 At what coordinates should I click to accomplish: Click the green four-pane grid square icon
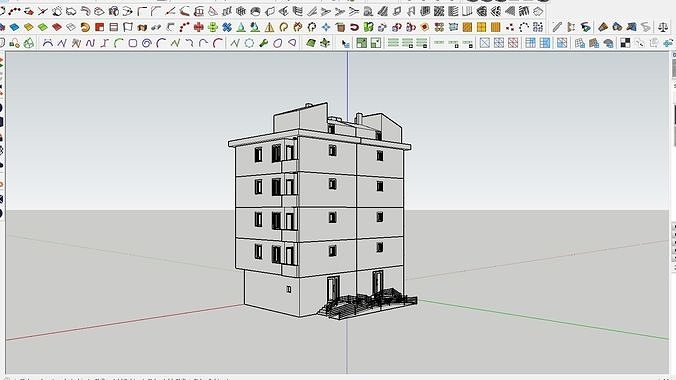[x=361, y=43]
